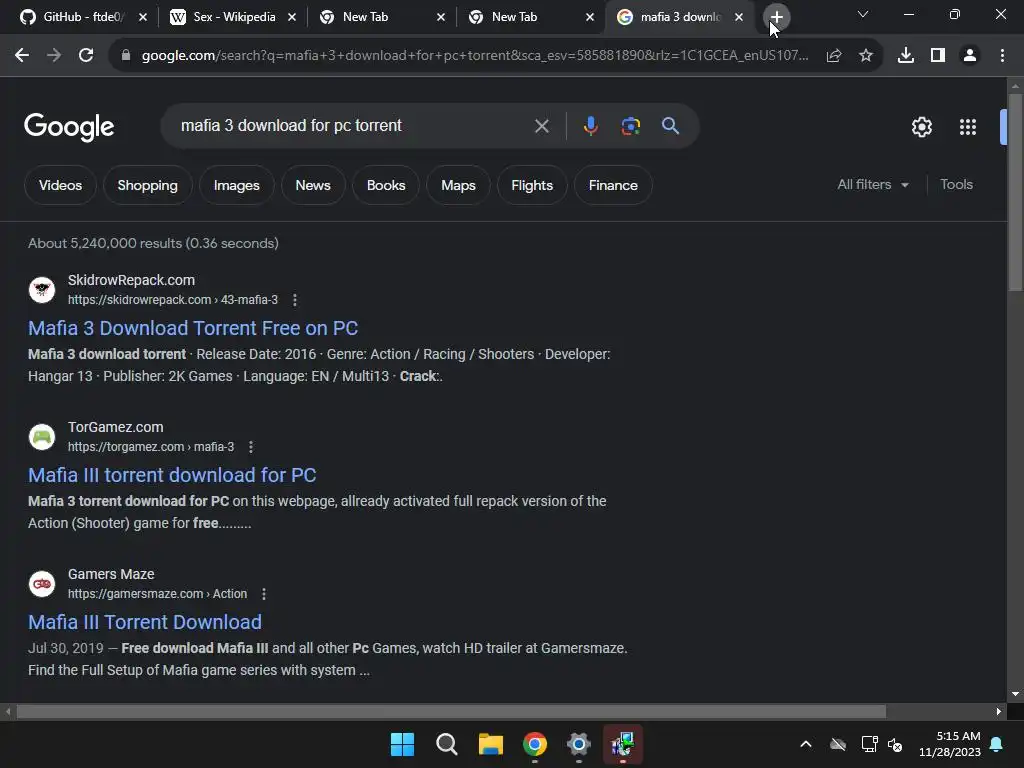Open more options for TorGamez result

coord(251,447)
